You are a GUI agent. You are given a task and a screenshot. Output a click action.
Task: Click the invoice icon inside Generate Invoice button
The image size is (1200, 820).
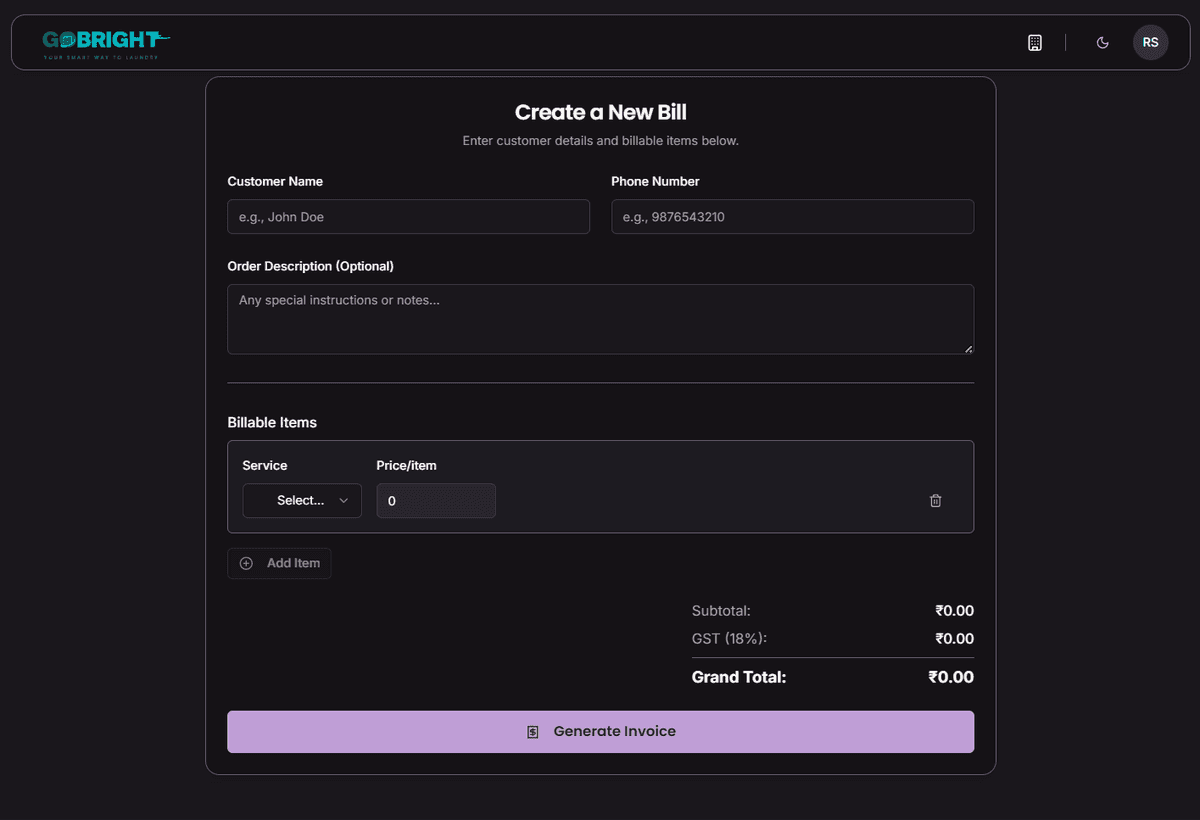532,731
